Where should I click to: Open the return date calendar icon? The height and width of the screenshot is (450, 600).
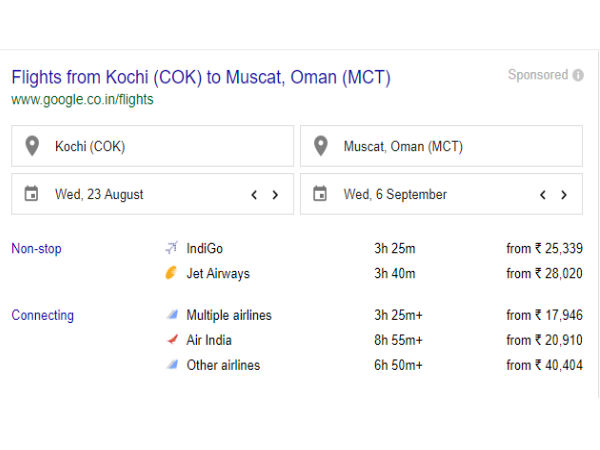coord(320,194)
